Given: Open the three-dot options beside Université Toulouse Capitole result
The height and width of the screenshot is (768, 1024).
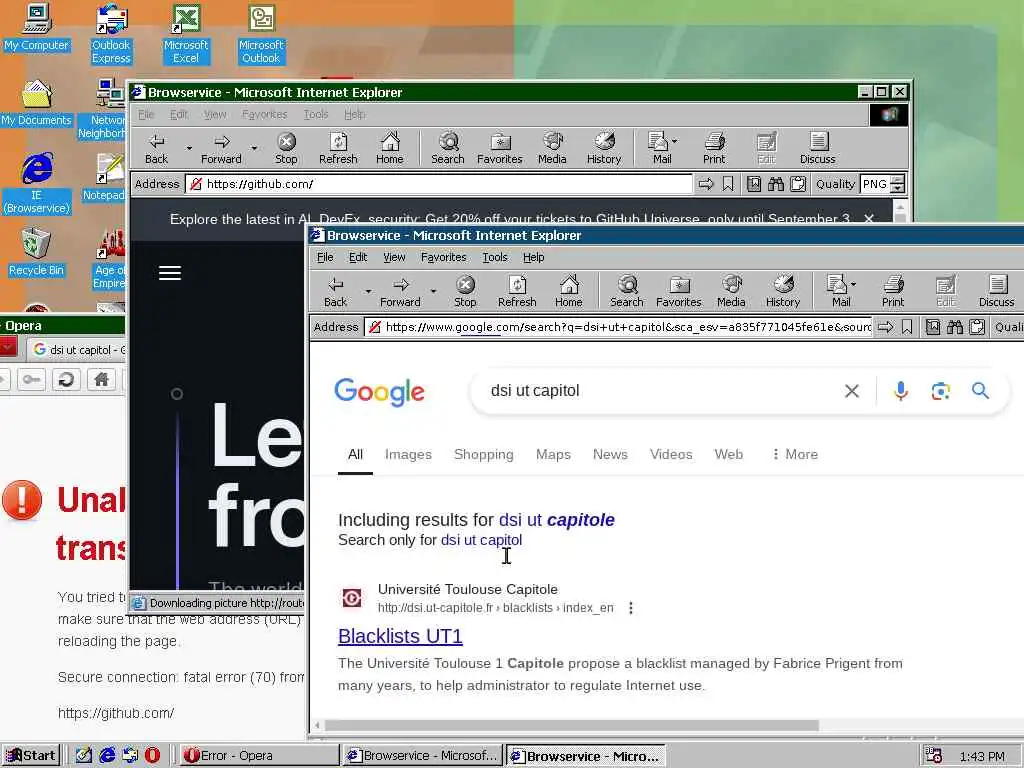Looking at the screenshot, I should click(630, 608).
